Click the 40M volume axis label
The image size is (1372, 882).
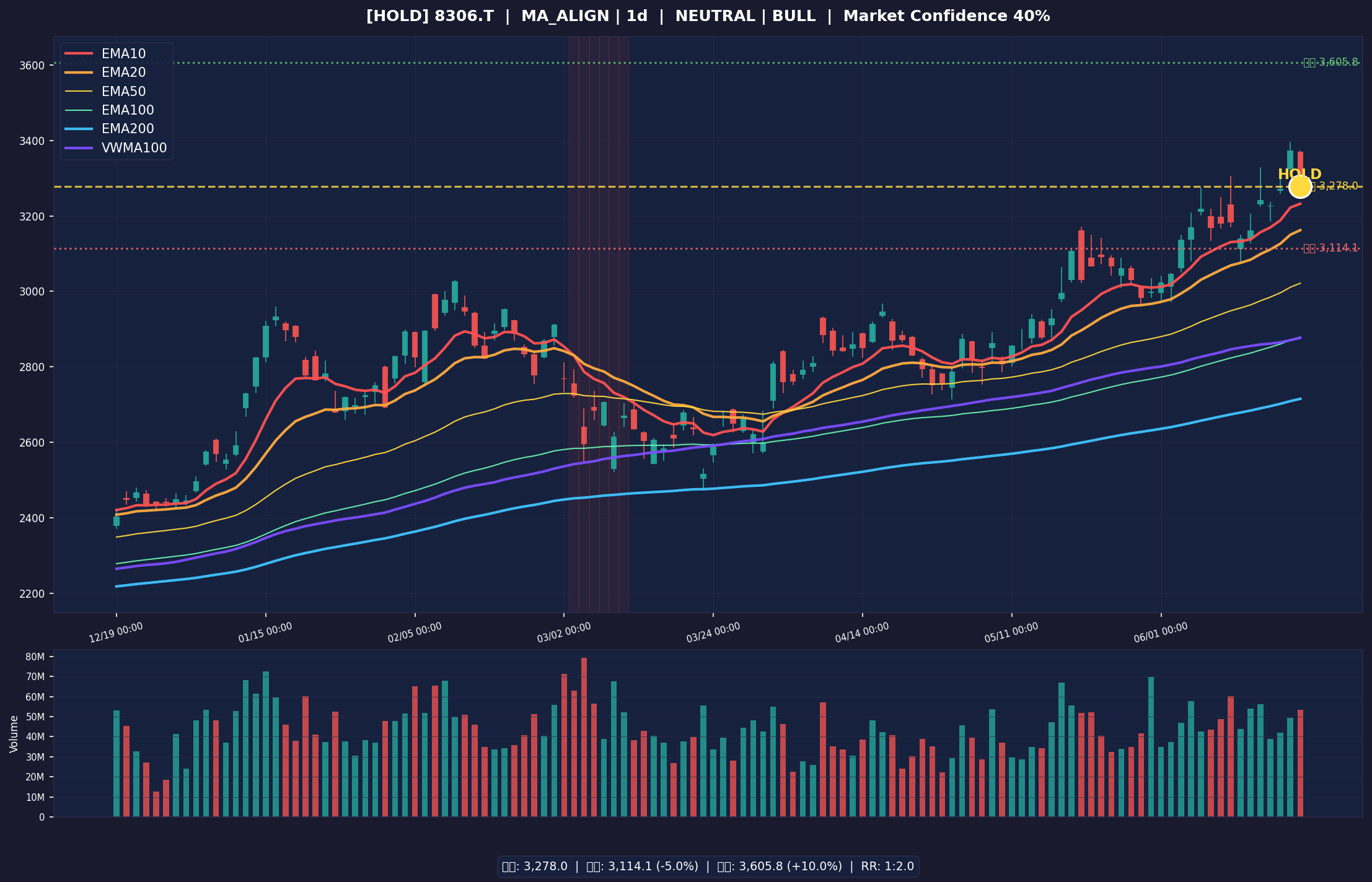37,737
